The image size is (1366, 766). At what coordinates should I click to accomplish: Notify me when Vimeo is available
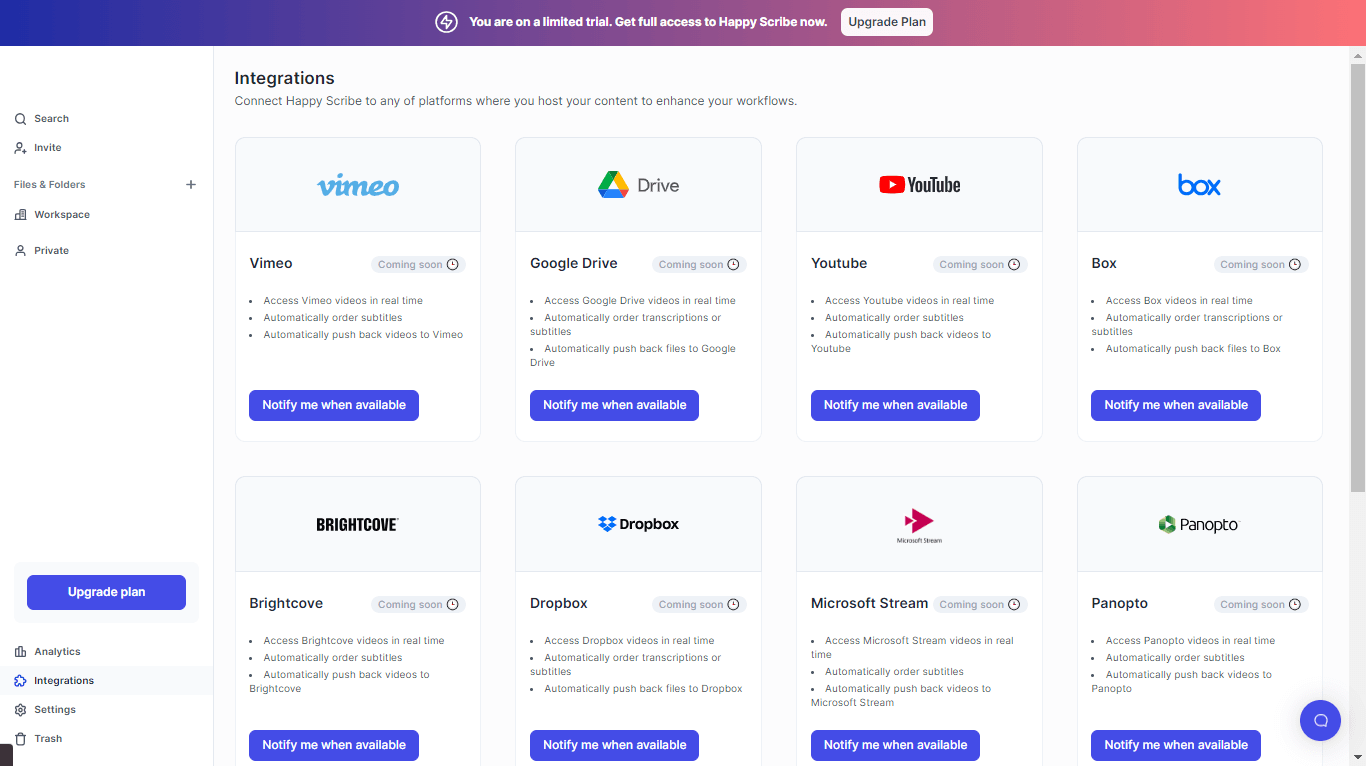coord(334,405)
